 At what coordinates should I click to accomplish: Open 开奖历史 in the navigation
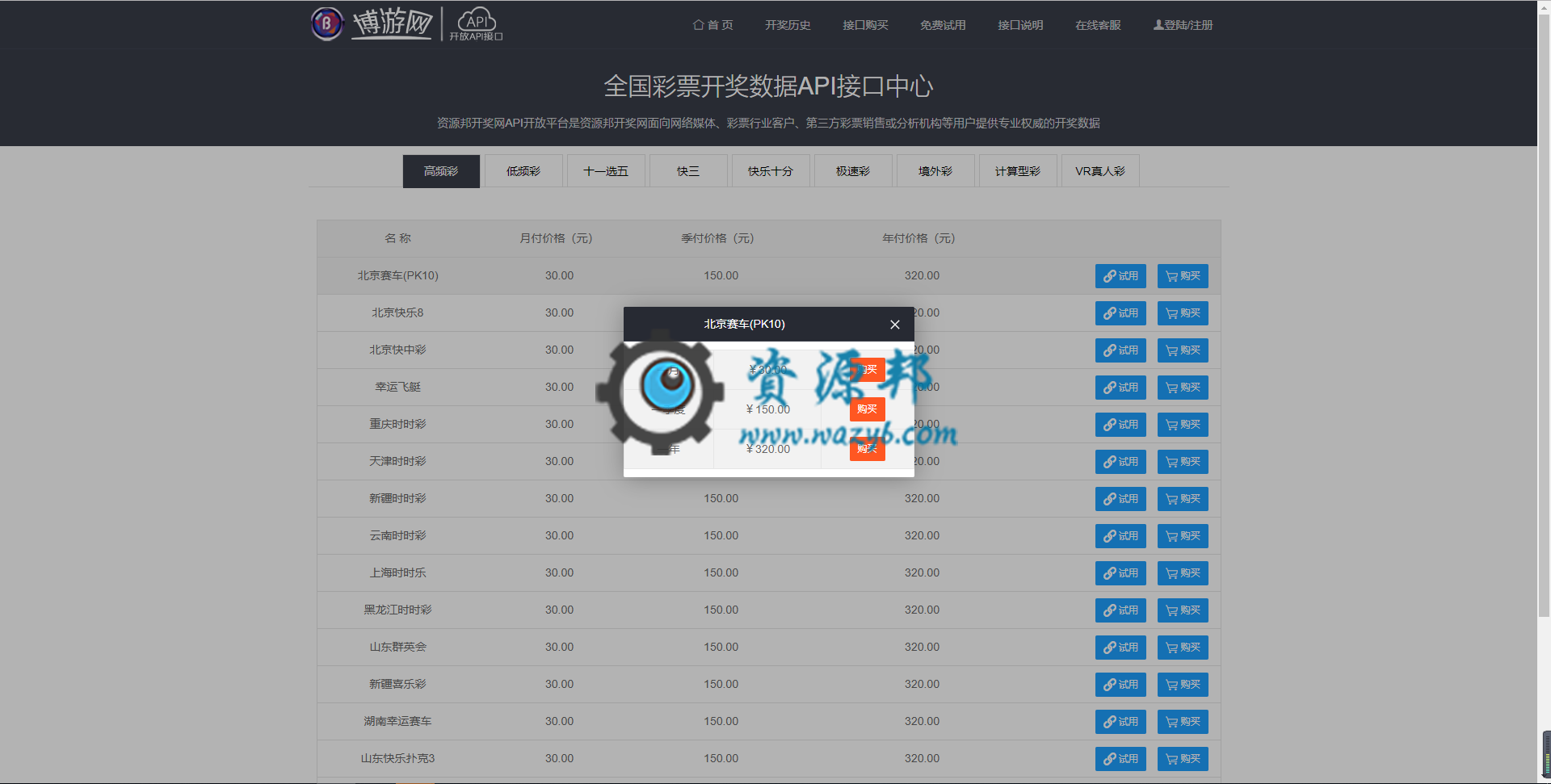(788, 25)
